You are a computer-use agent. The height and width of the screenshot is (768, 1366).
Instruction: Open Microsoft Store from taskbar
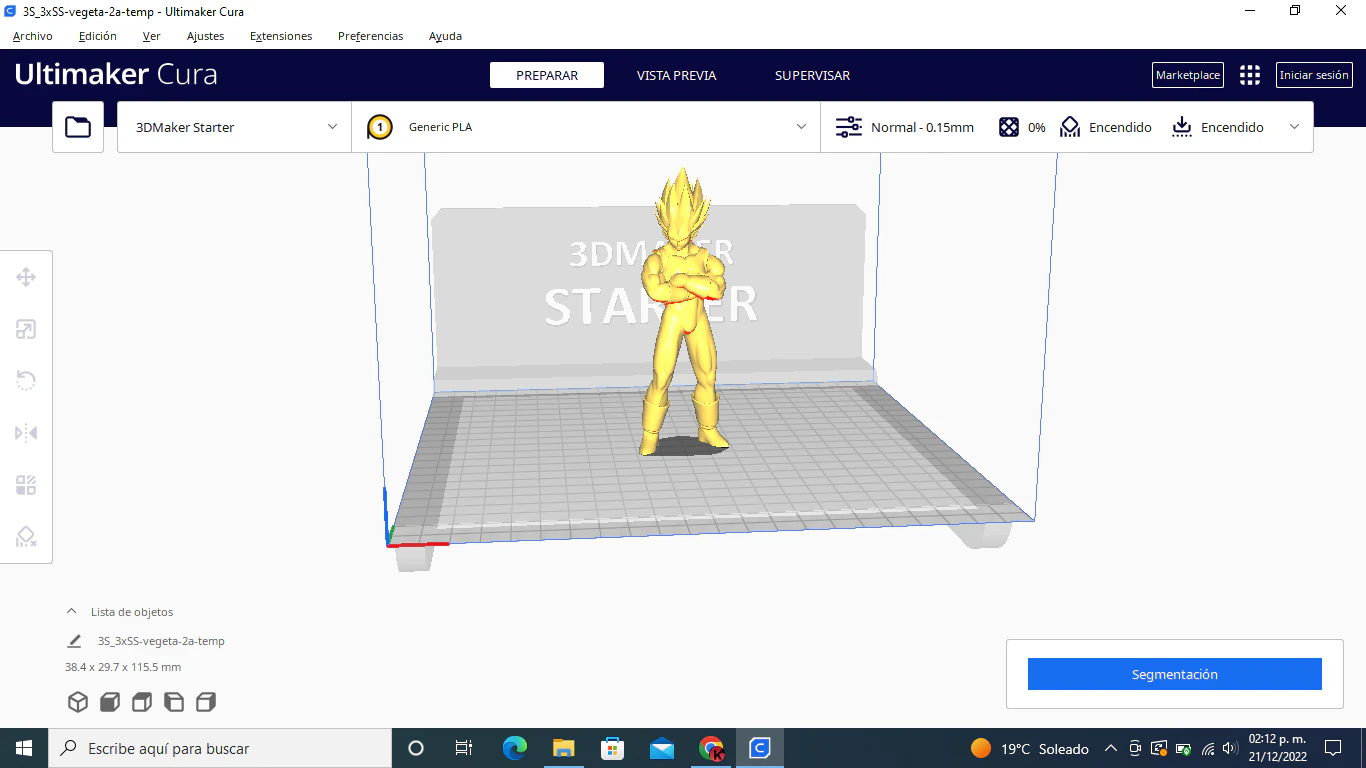(613, 748)
